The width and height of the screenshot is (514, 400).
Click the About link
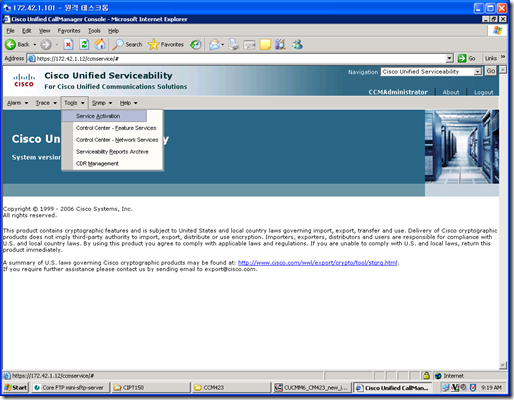click(451, 92)
